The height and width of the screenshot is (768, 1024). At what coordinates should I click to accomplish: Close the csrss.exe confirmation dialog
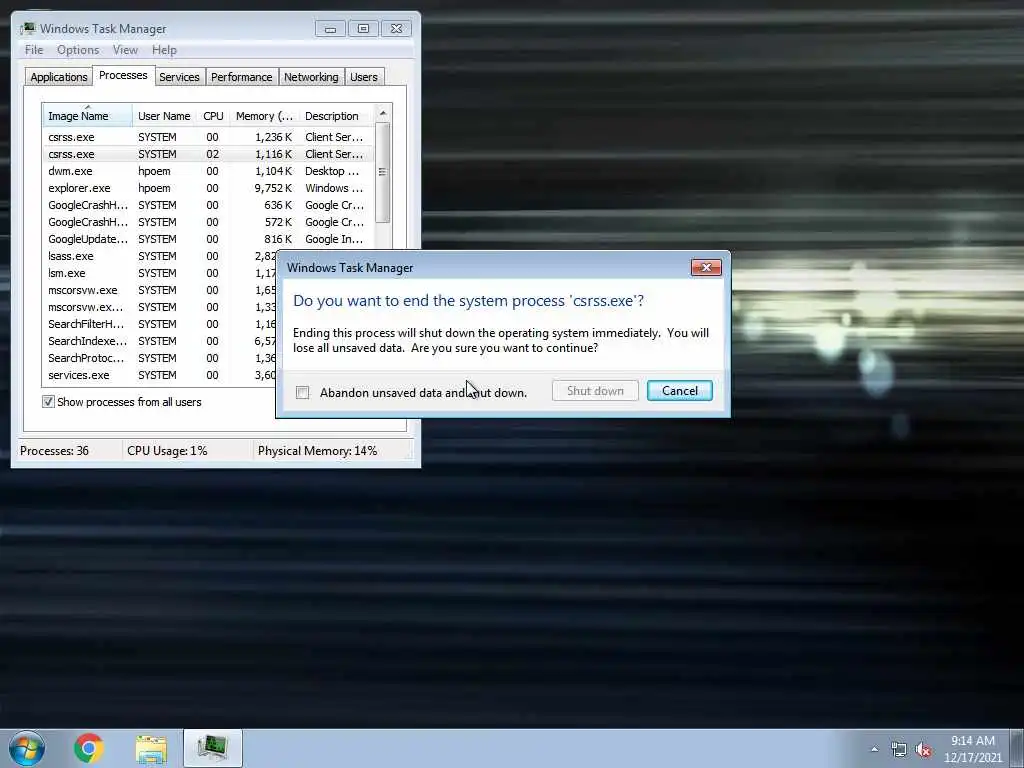click(x=706, y=267)
